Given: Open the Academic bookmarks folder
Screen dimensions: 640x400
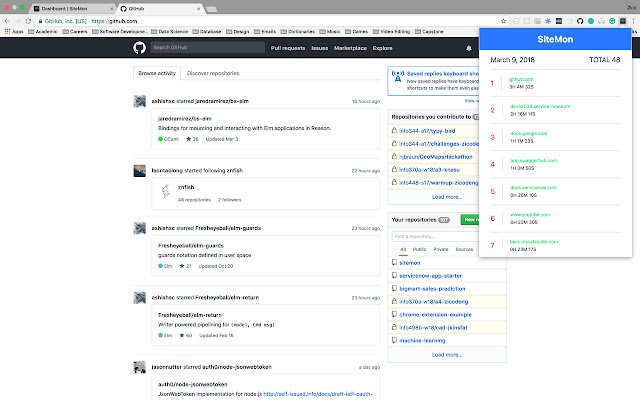Looking at the screenshot, I should click(x=42, y=31).
